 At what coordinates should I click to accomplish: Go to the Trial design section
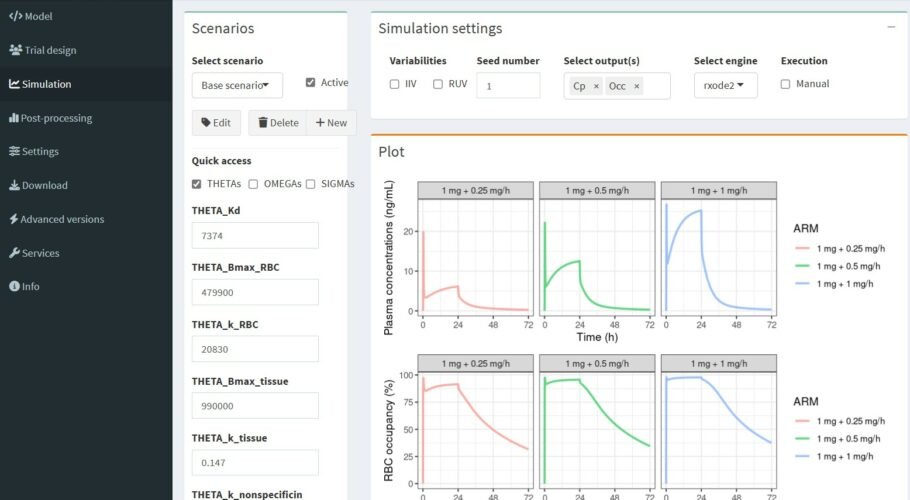pyautogui.click(x=48, y=50)
